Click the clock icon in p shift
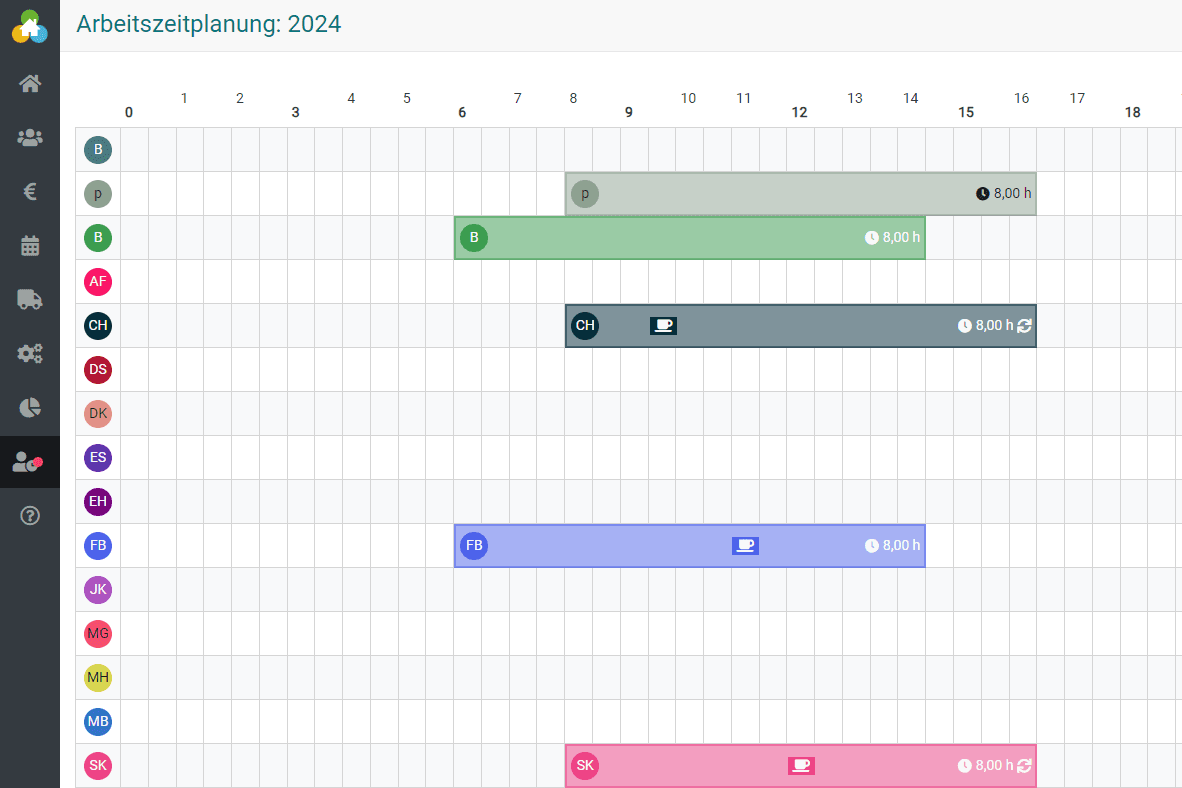1182x788 pixels. point(983,194)
